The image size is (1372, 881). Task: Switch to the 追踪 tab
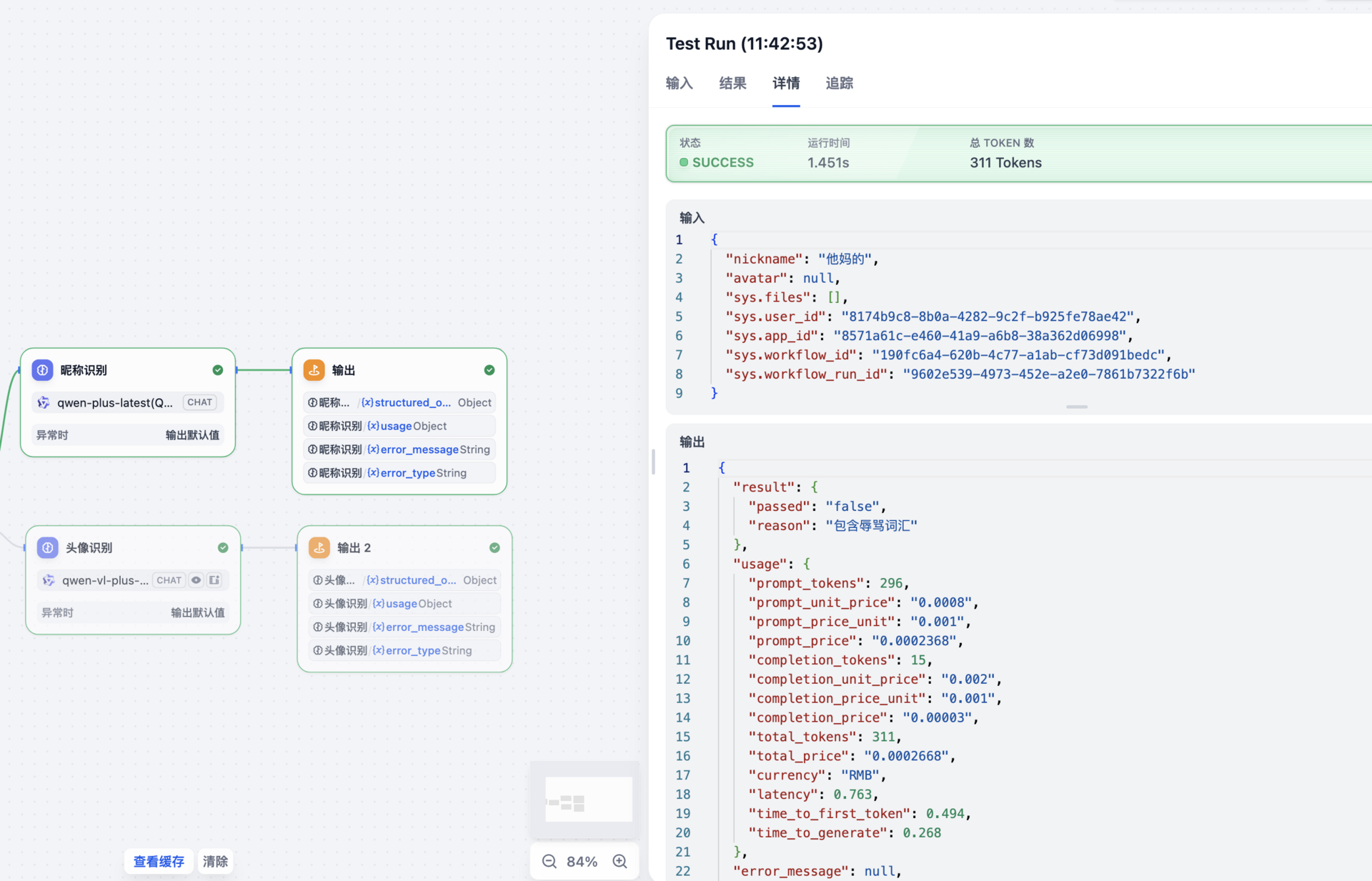click(839, 84)
